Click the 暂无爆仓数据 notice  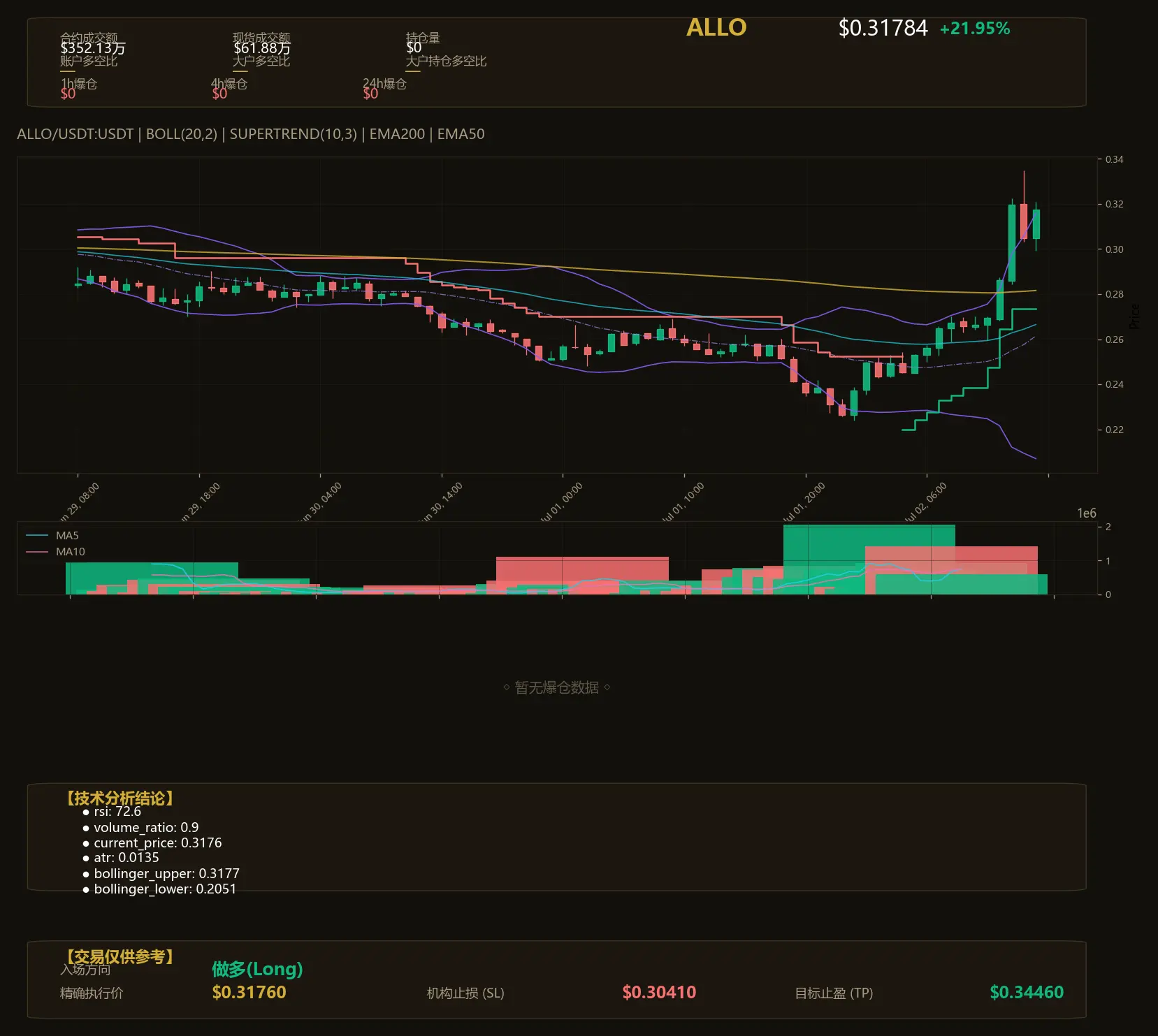point(557,687)
